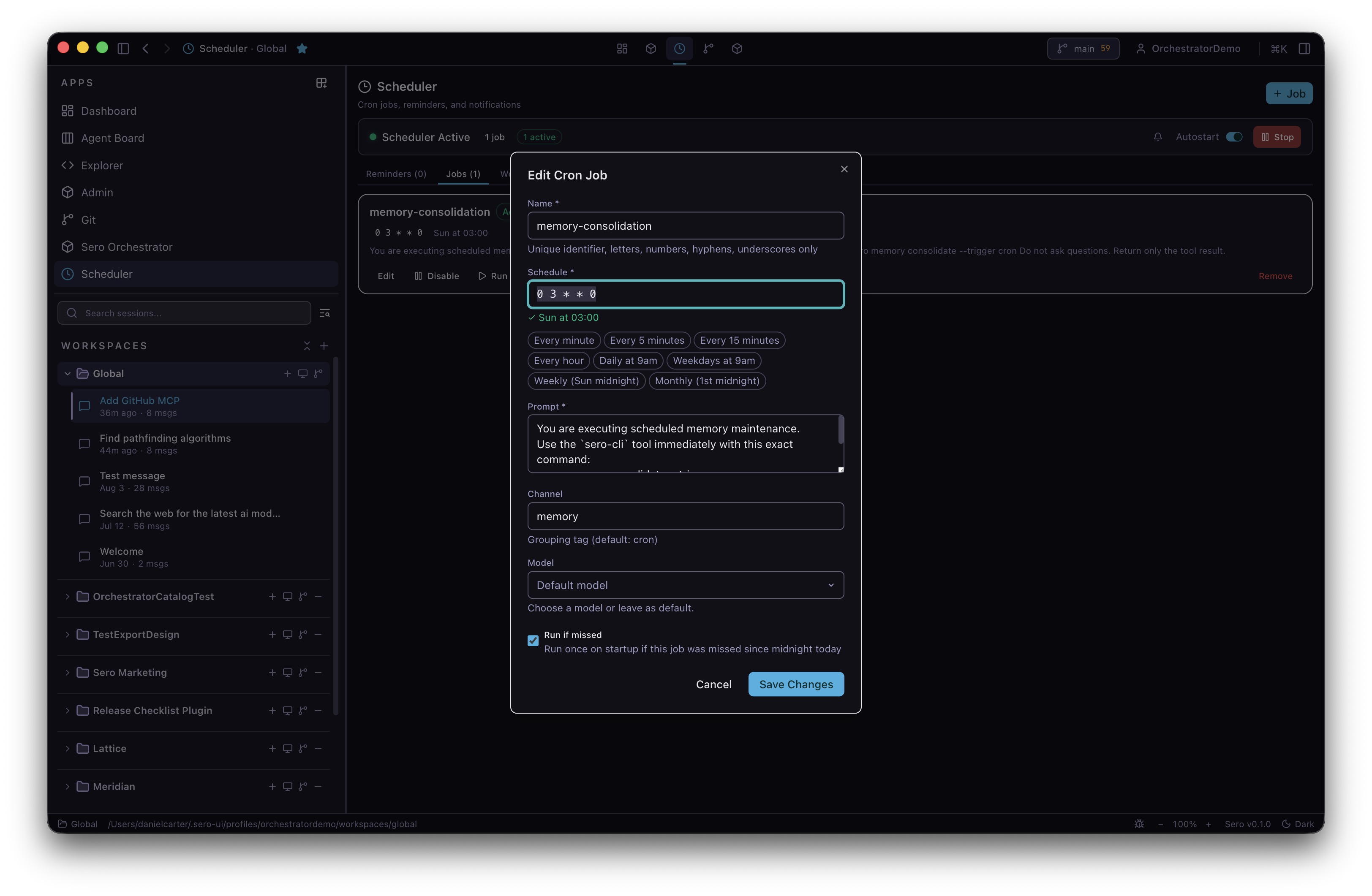Star the Scheduler Global page
The height and width of the screenshot is (896, 1372).
(302, 49)
